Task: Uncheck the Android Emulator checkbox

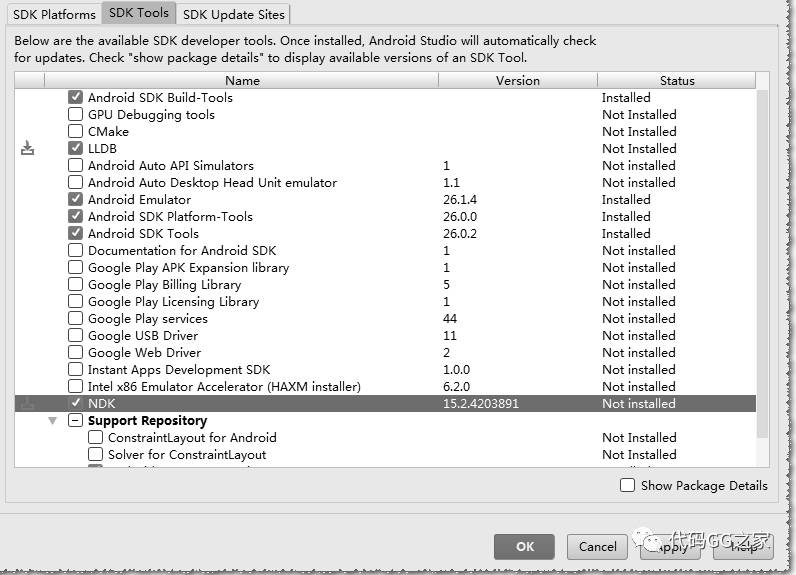Action: (75, 199)
